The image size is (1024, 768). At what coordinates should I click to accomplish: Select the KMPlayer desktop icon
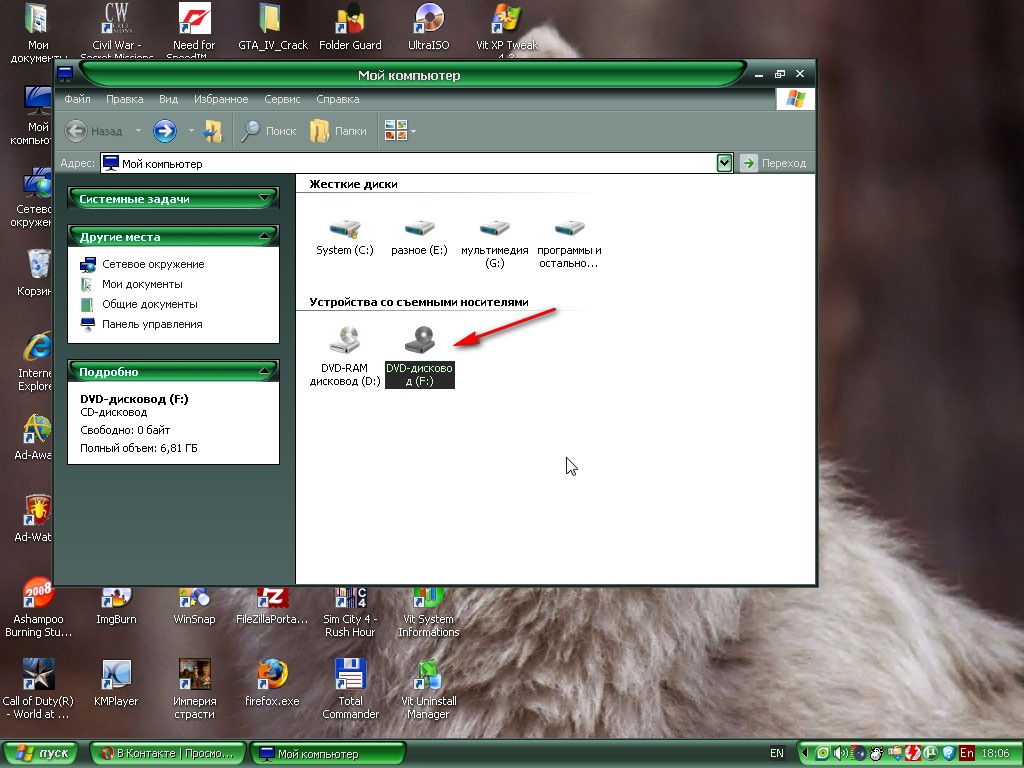[x=116, y=682]
